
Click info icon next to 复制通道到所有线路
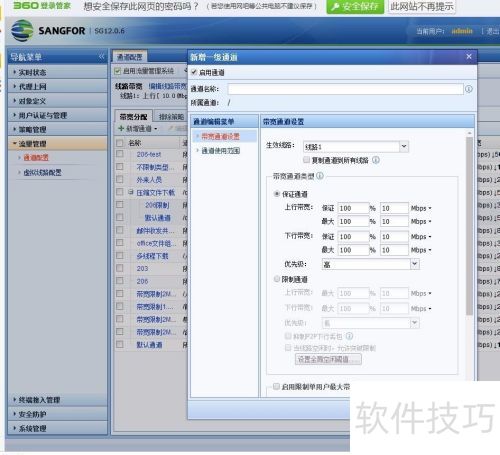(x=376, y=160)
